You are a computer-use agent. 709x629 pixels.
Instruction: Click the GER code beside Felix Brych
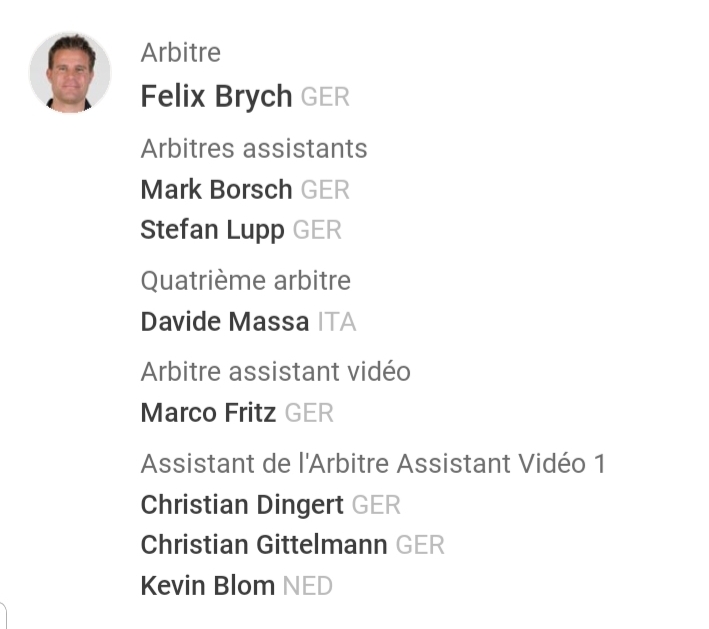(325, 98)
